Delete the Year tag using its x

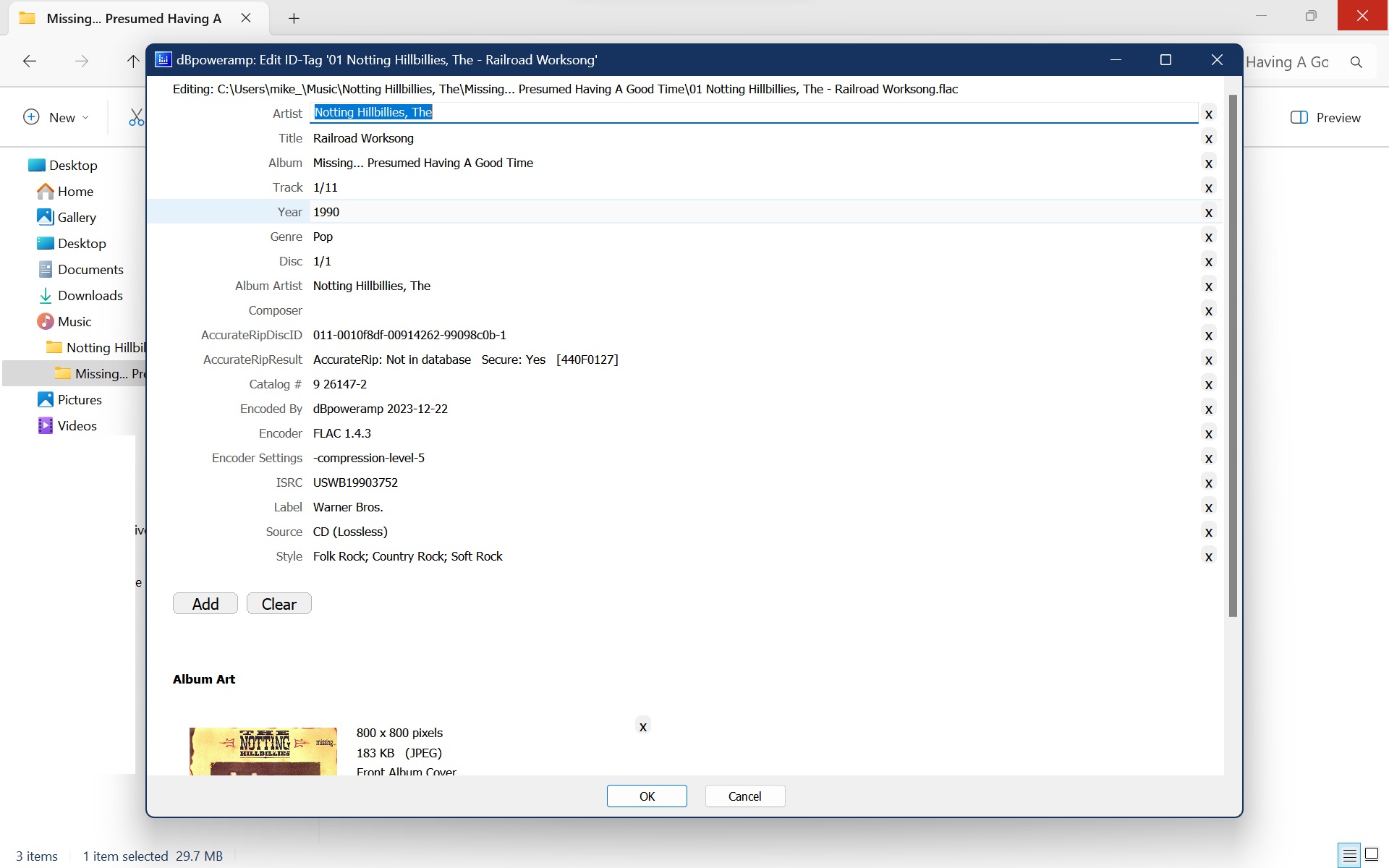(1208, 212)
